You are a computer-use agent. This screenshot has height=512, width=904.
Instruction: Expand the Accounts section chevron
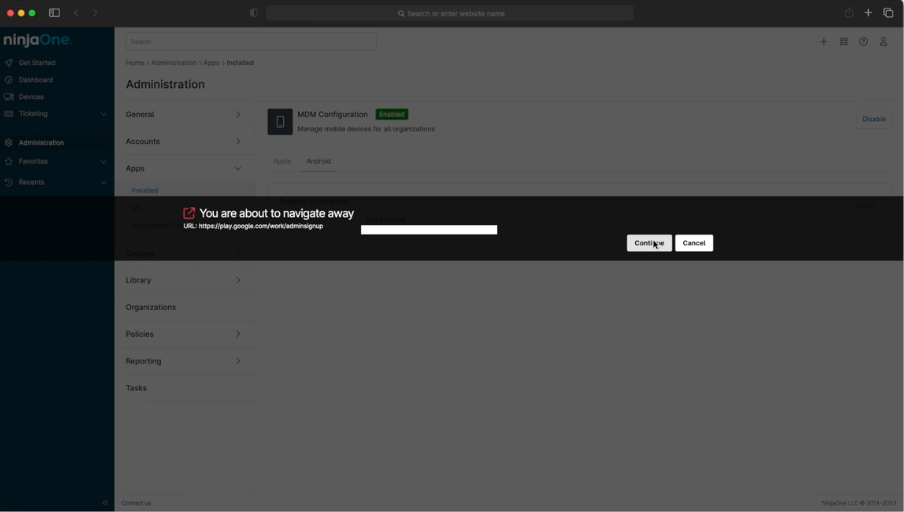(x=238, y=141)
